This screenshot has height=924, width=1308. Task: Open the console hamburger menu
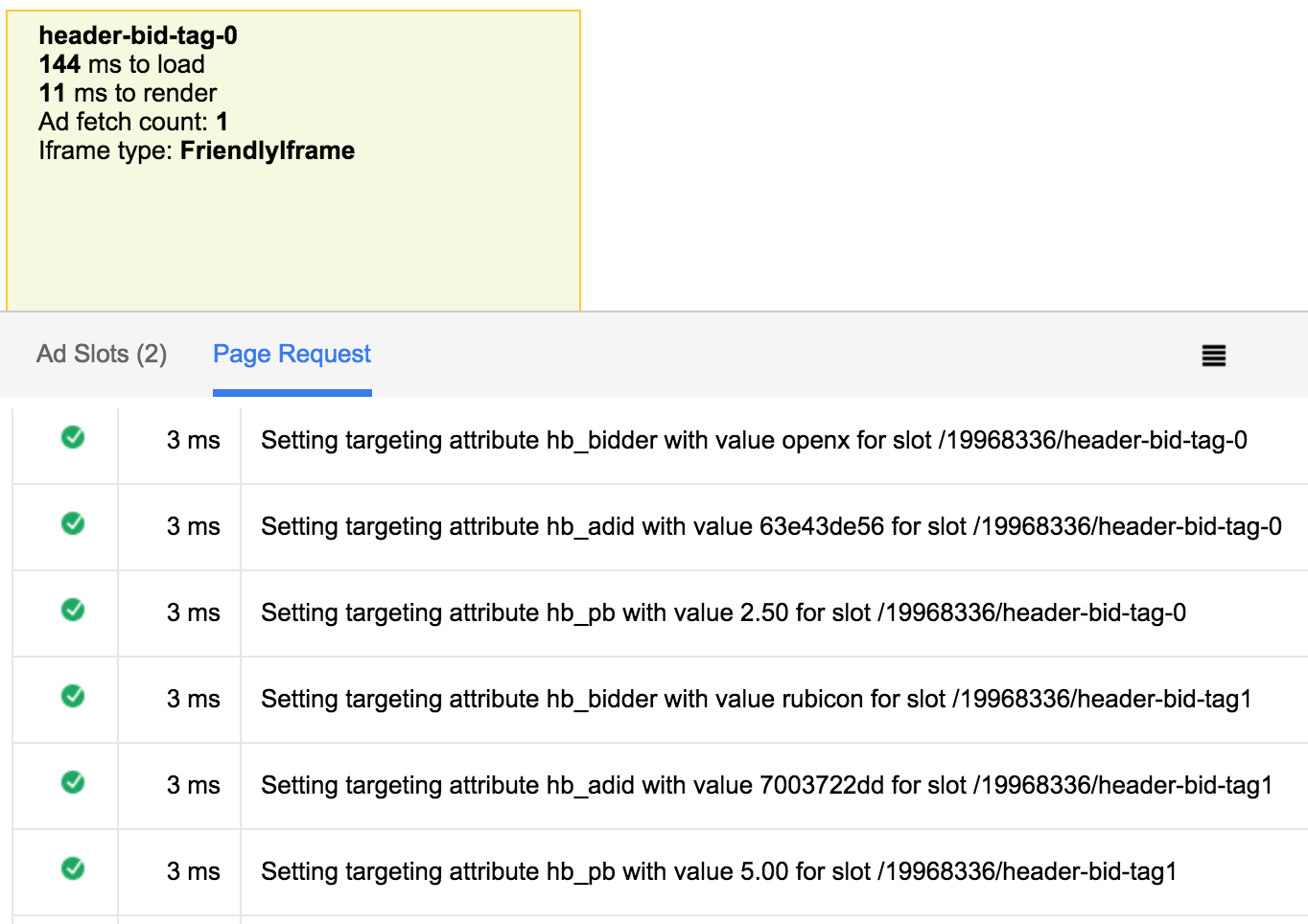(1212, 355)
